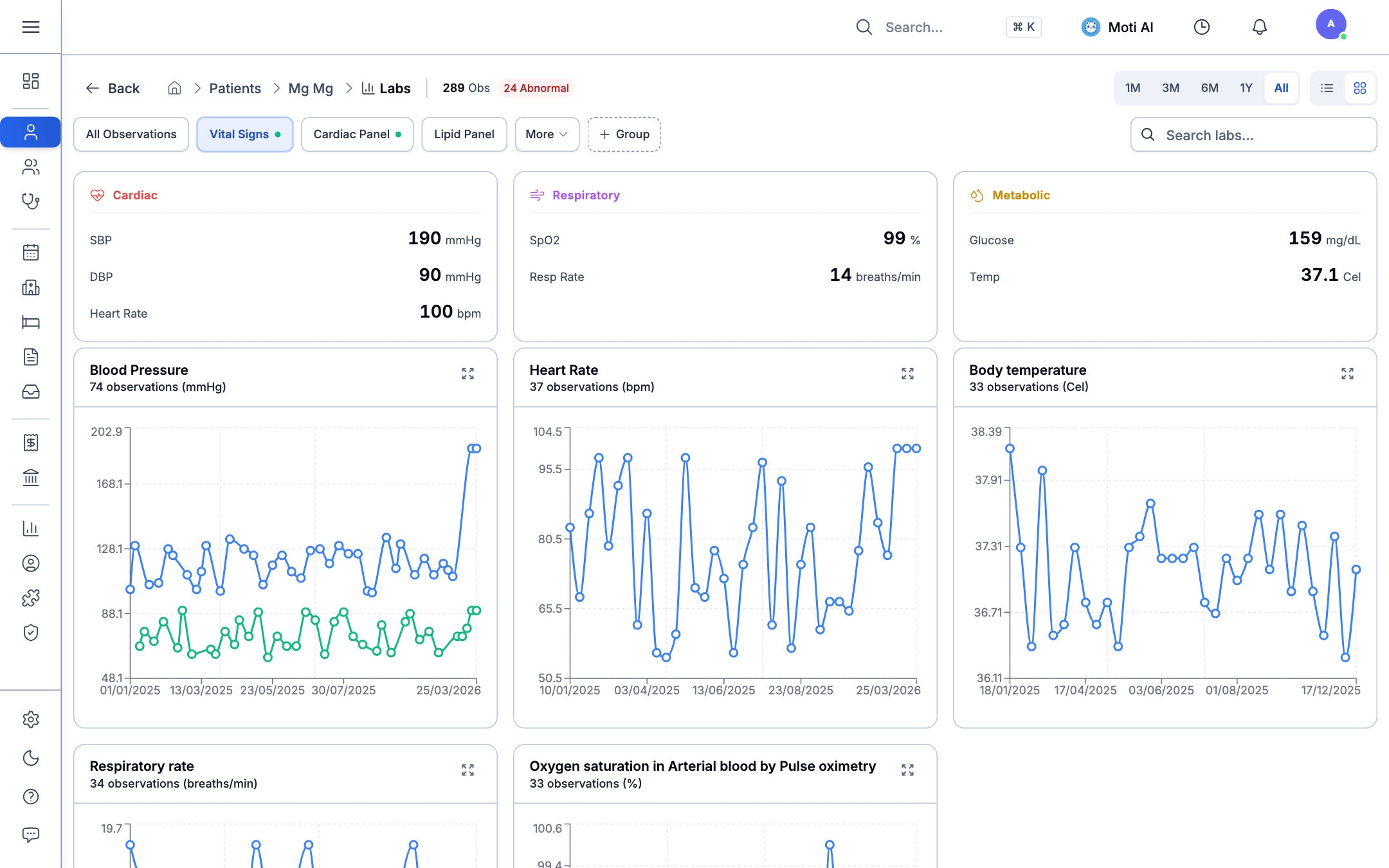Go to the home breadcrumb icon
Image resolution: width=1389 pixels, height=868 pixels.
(x=174, y=88)
